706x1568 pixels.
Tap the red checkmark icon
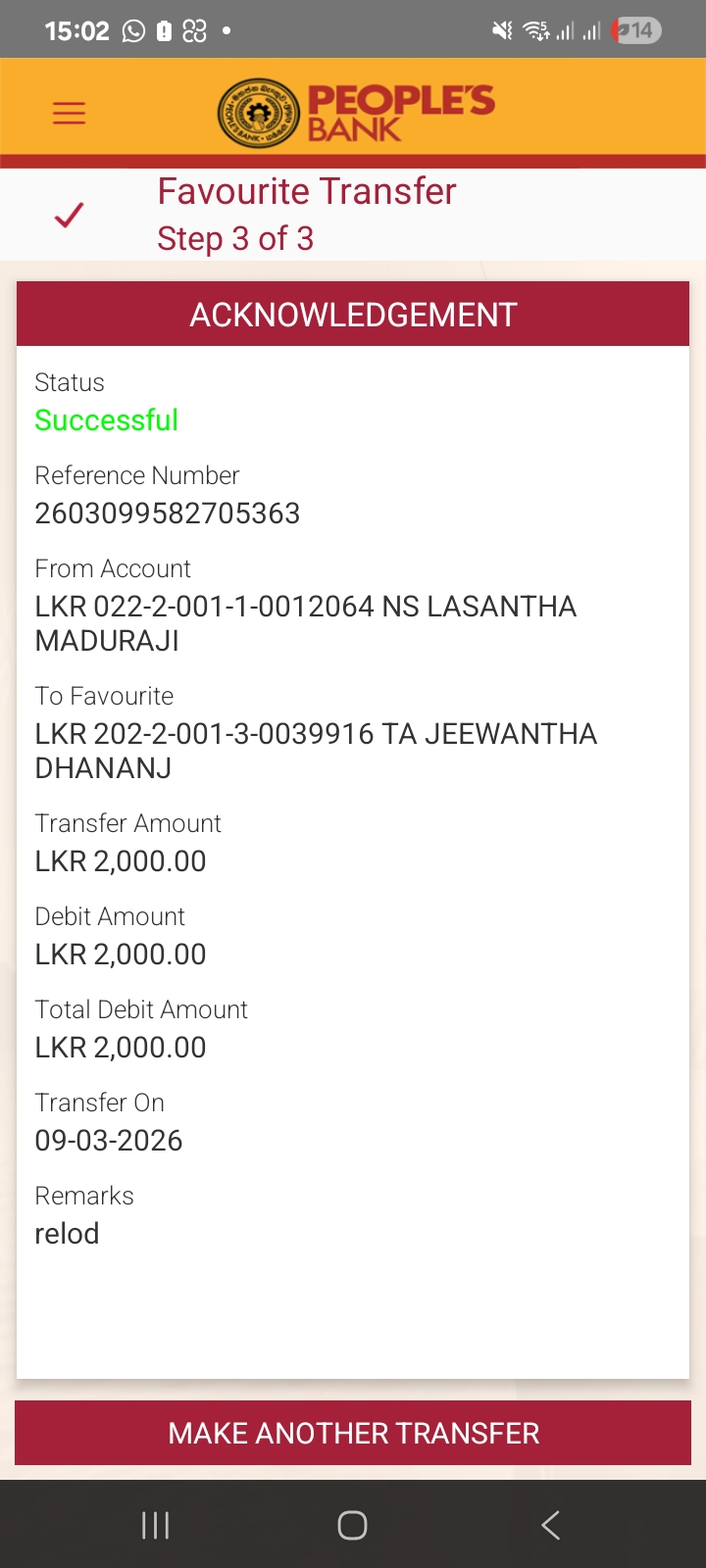tap(69, 215)
